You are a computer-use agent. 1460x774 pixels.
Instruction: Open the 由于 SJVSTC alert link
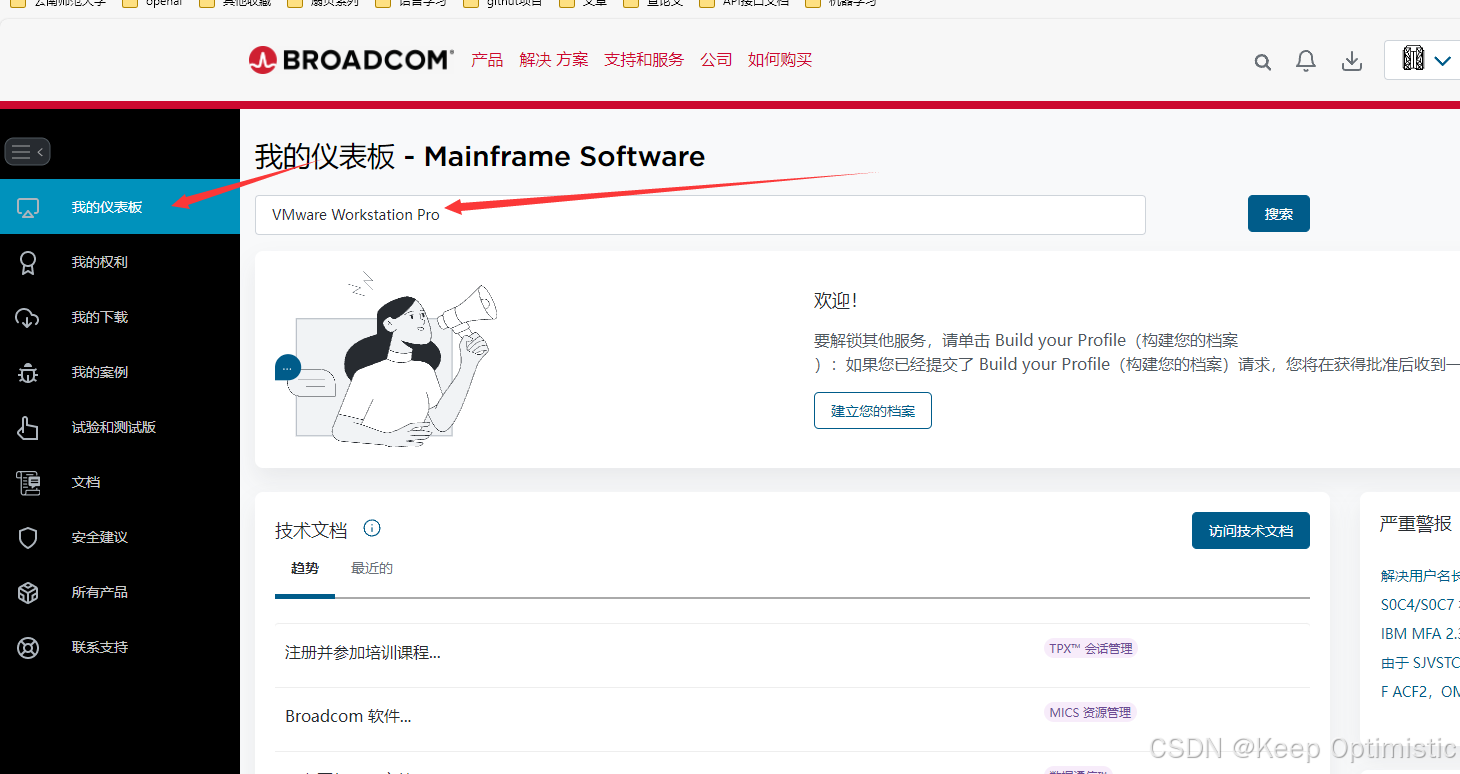[1420, 663]
